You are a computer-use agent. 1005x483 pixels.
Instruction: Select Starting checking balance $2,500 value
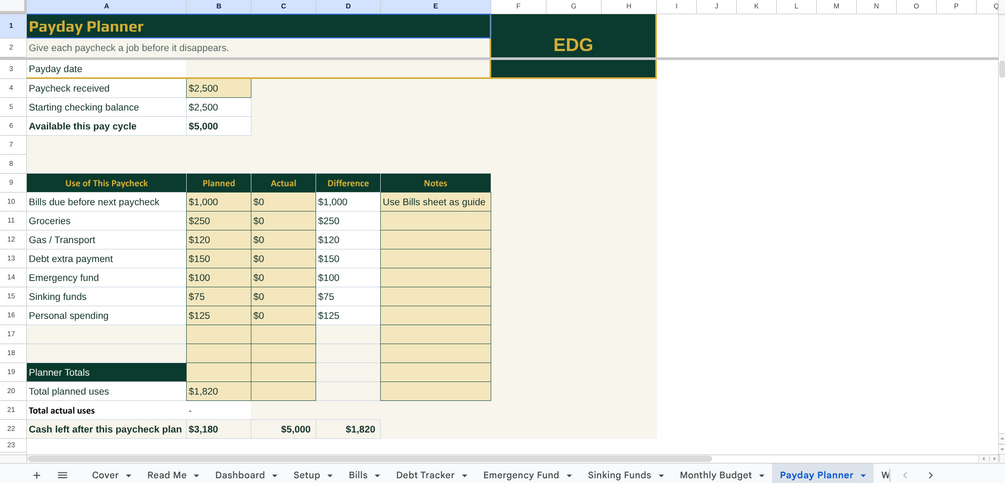tap(219, 107)
